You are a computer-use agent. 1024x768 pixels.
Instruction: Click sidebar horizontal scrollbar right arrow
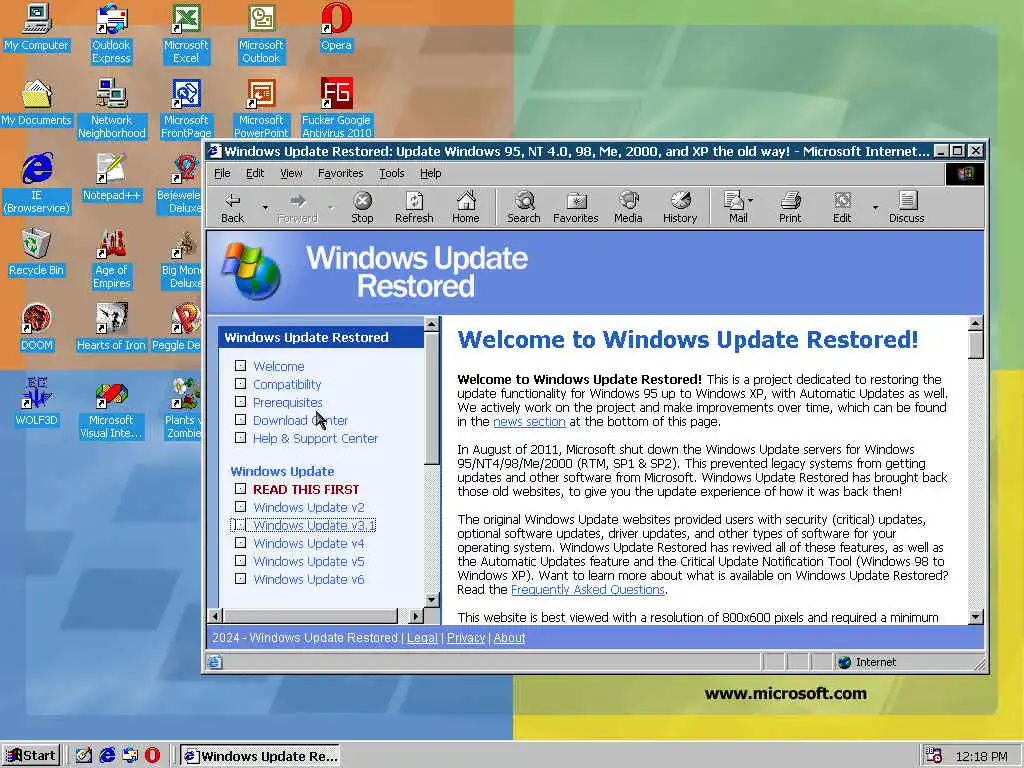click(x=416, y=615)
